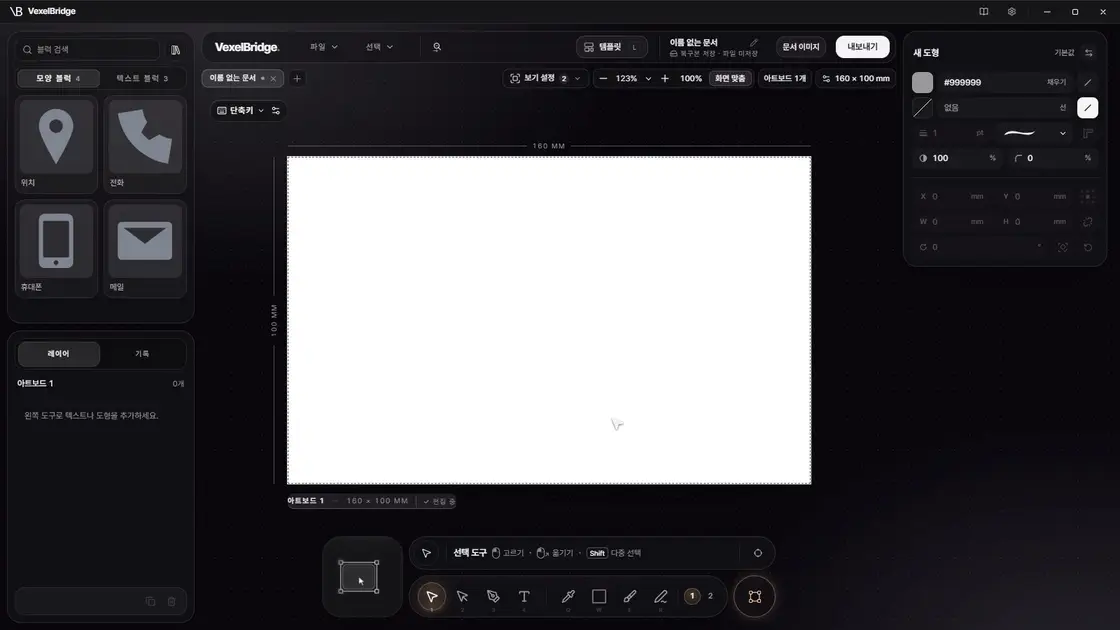Switch to the 레이어 tab
This screenshot has height=630, width=1120.
(59, 354)
